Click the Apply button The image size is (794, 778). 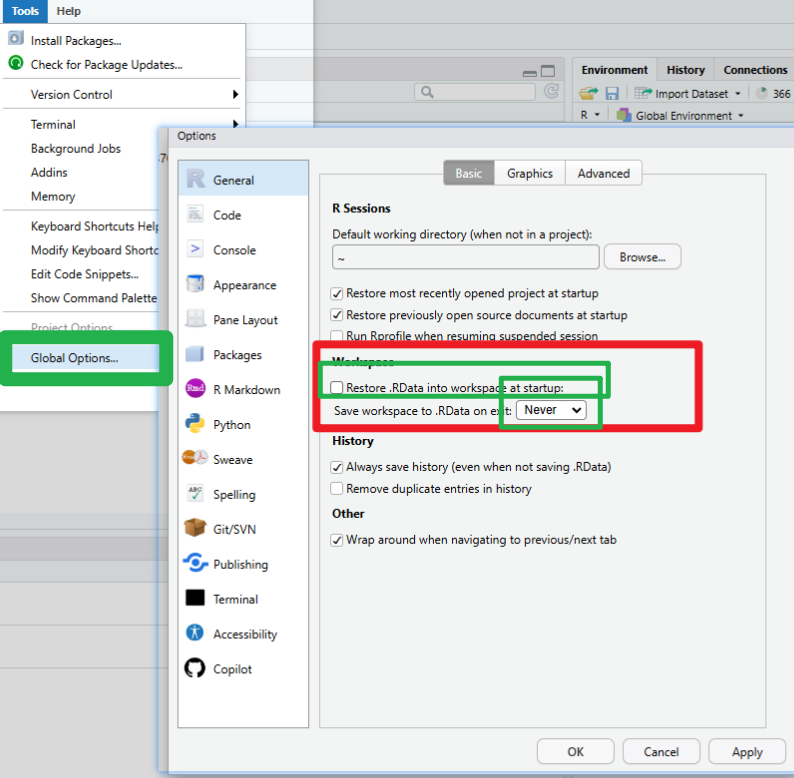click(747, 752)
